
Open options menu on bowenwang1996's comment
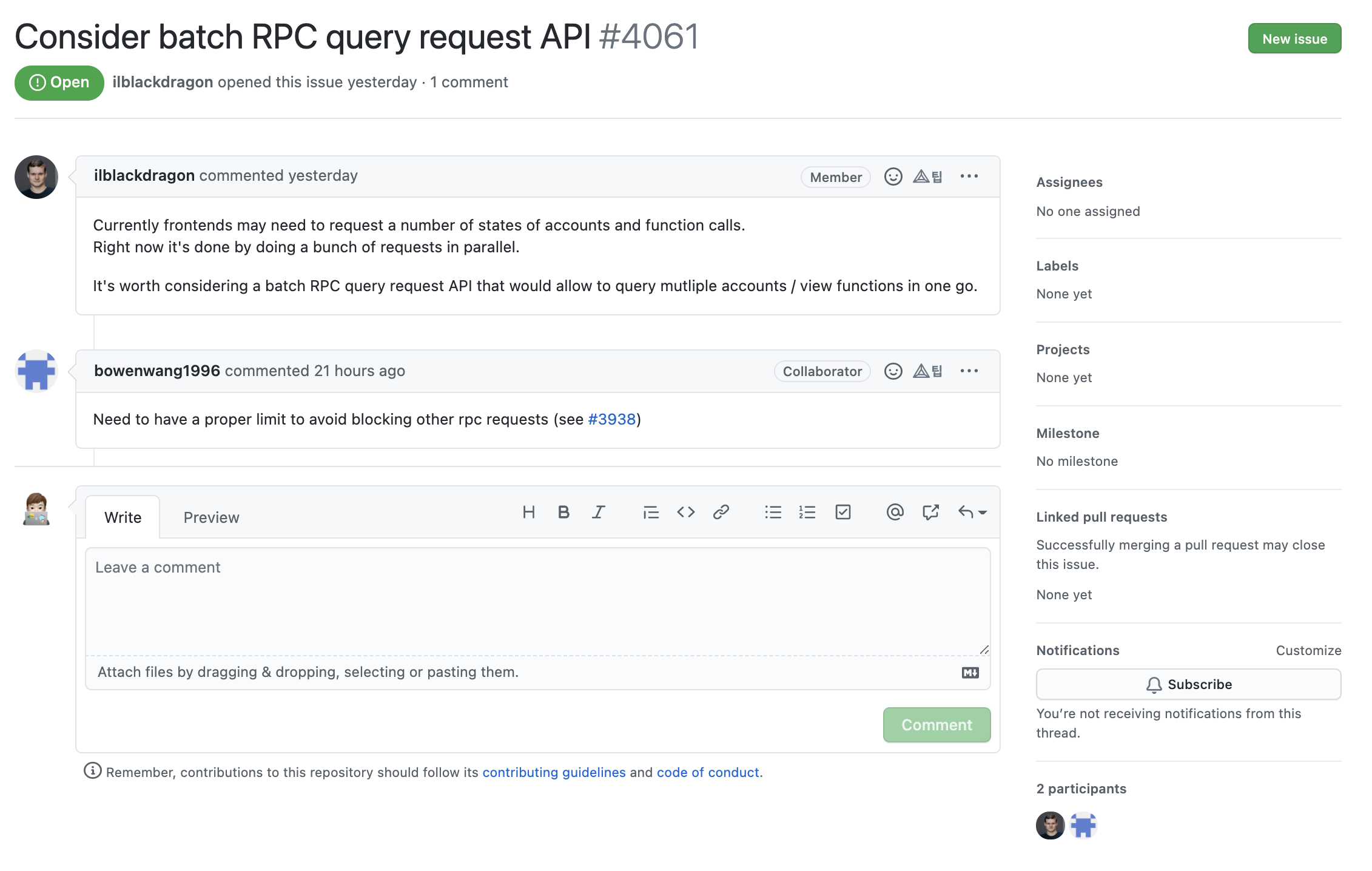pos(969,371)
